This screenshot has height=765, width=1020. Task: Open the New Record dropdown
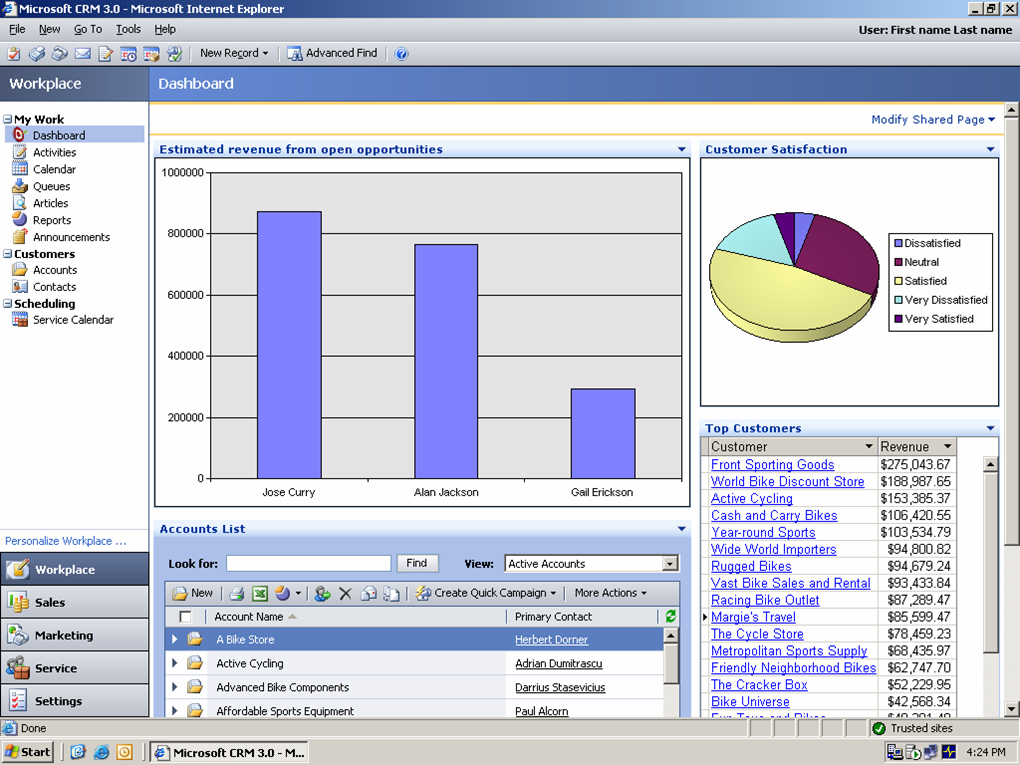point(234,54)
